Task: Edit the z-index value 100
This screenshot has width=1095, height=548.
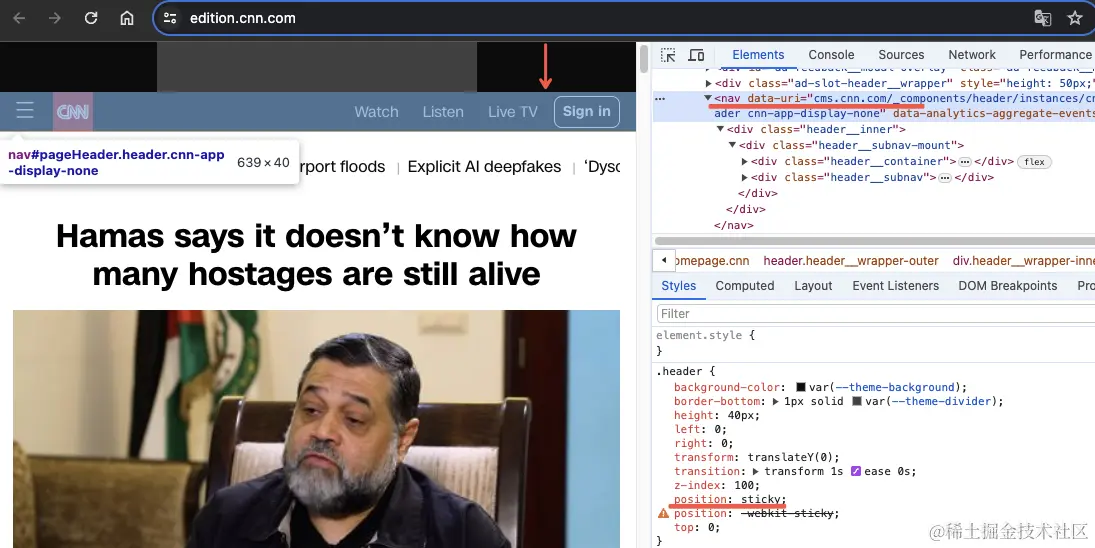Action: coord(744,485)
